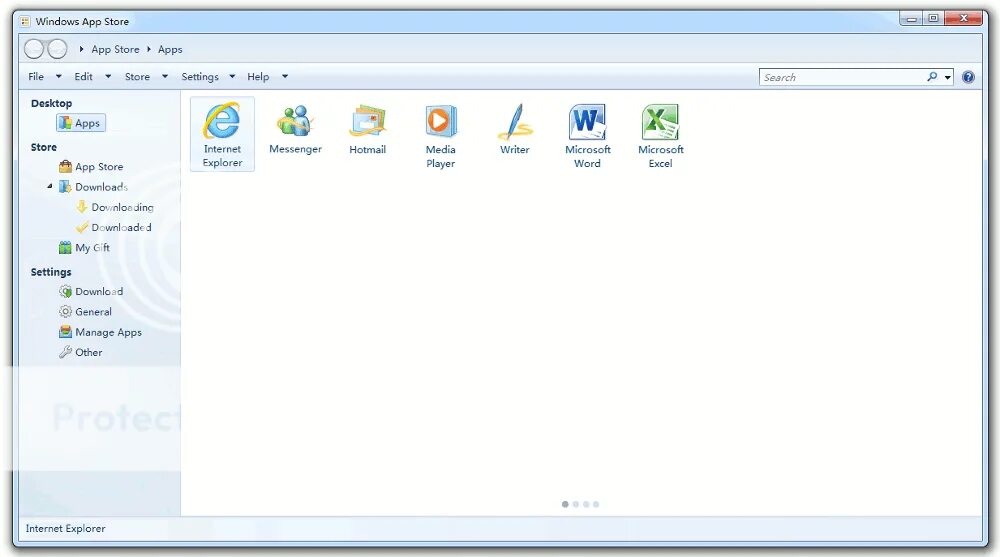Image resolution: width=1000 pixels, height=557 pixels.
Task: Maximize the Windows App Store window
Action: click(x=934, y=19)
